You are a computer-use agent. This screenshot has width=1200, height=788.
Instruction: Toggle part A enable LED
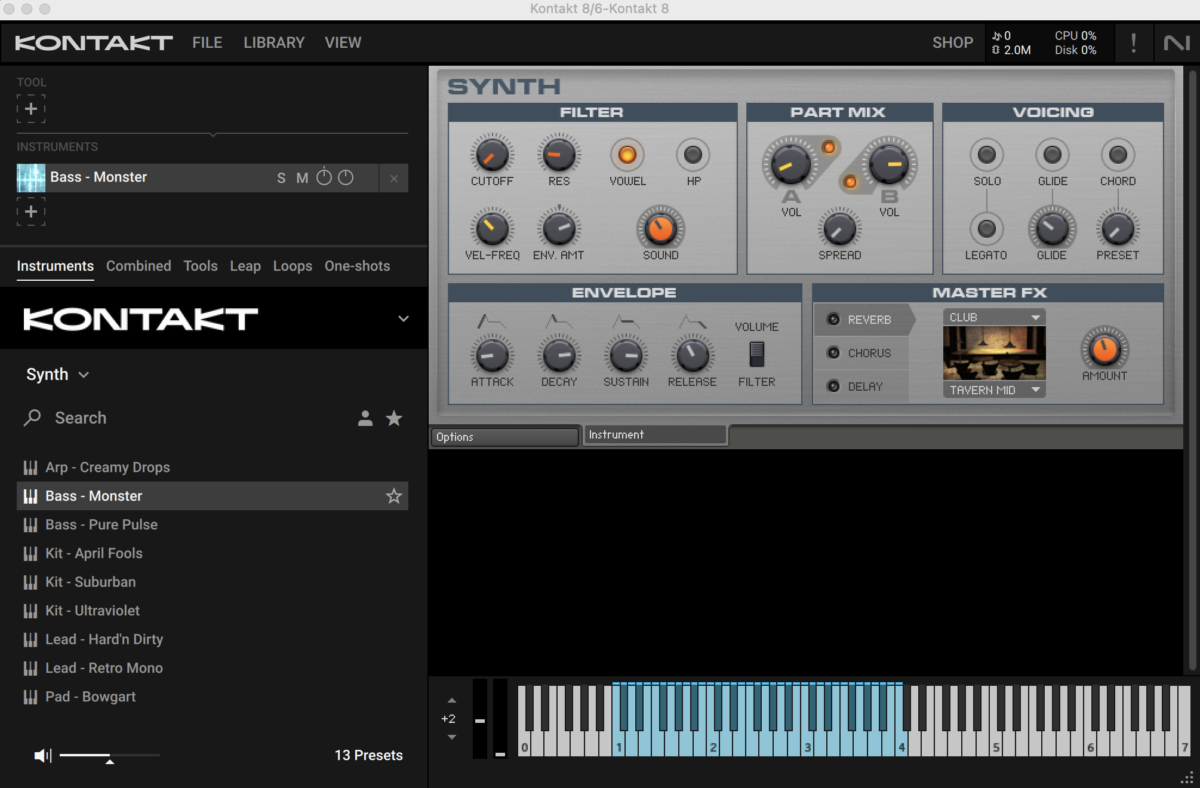[x=828, y=148]
